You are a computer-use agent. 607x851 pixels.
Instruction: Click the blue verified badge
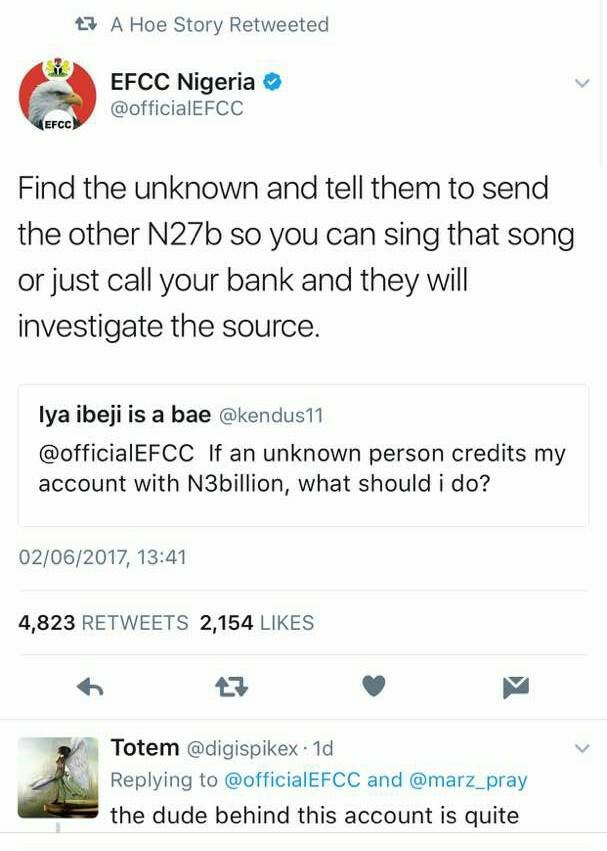click(x=272, y=83)
